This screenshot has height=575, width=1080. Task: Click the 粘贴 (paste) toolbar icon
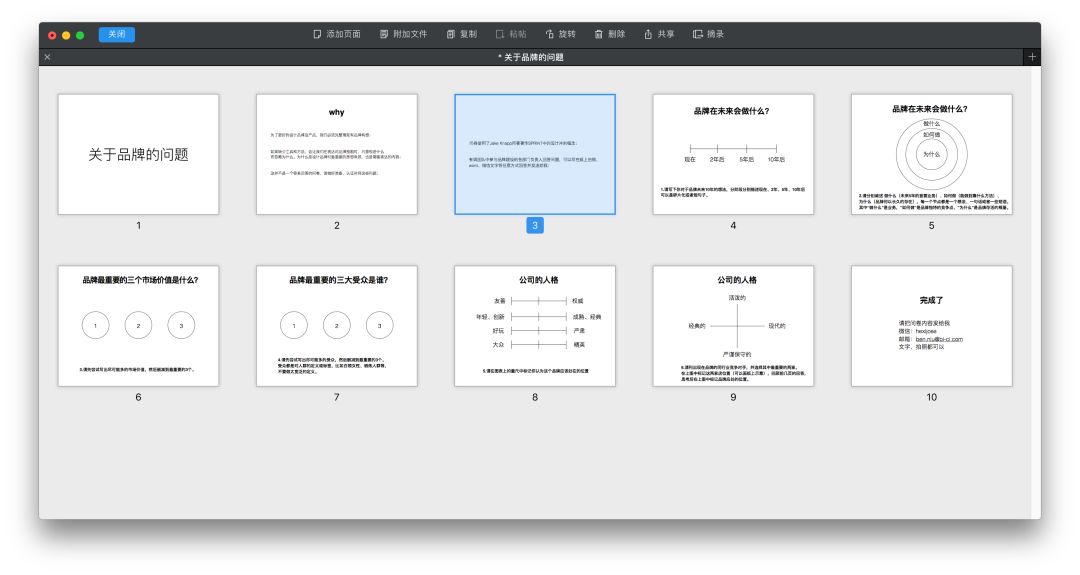tap(500, 34)
